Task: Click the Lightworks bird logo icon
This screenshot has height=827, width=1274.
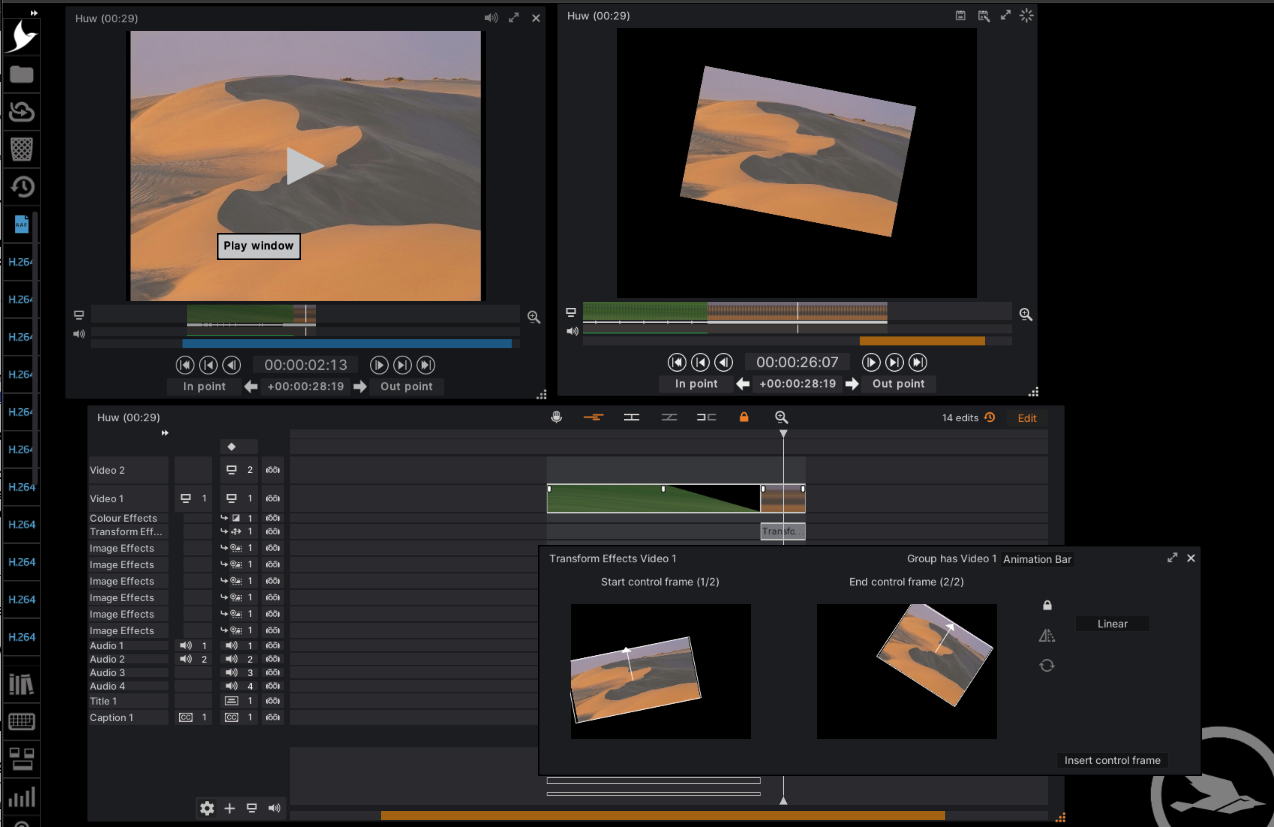Action: [x=22, y=36]
